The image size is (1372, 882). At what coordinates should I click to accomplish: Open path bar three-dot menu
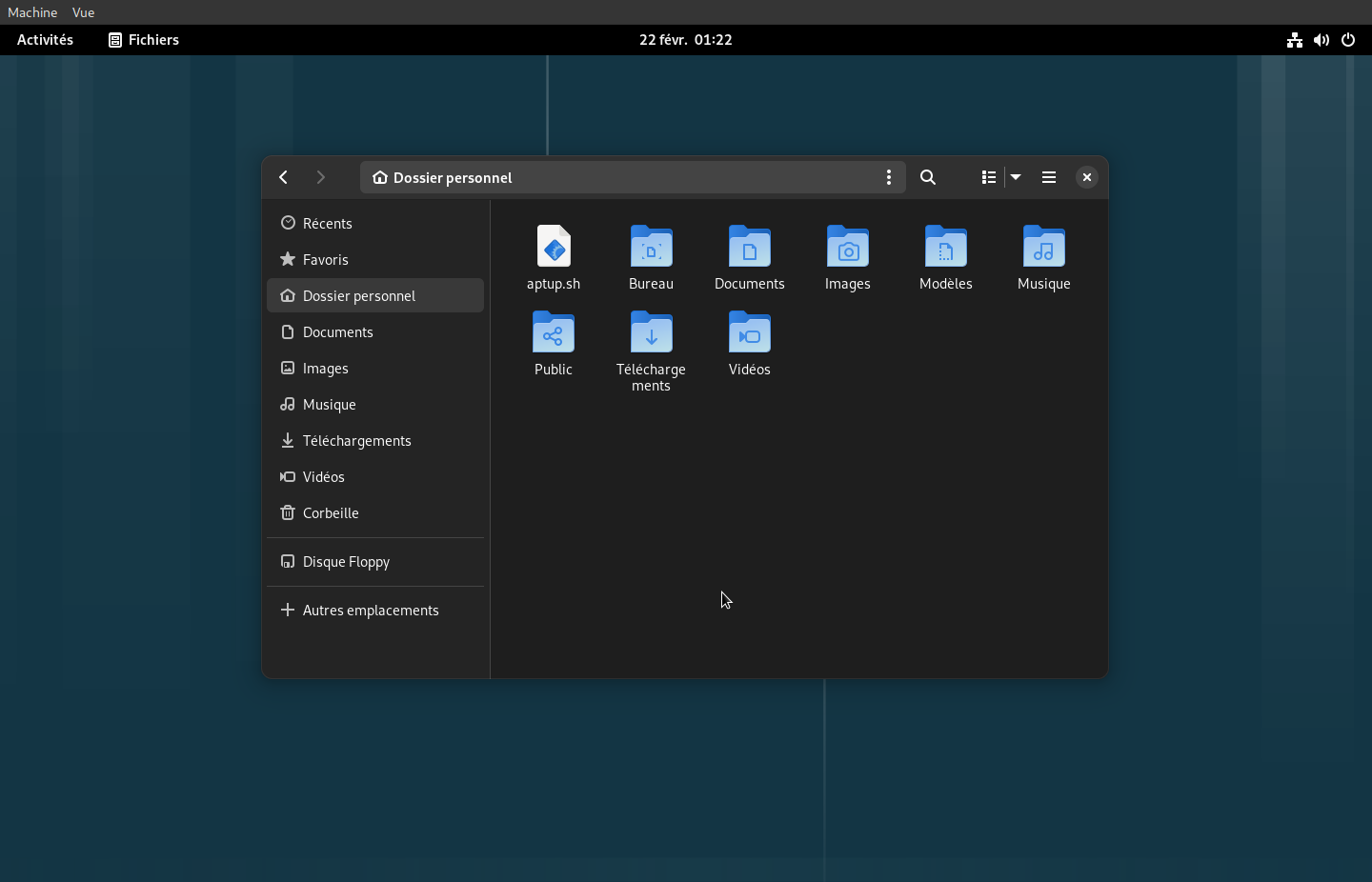(x=888, y=177)
